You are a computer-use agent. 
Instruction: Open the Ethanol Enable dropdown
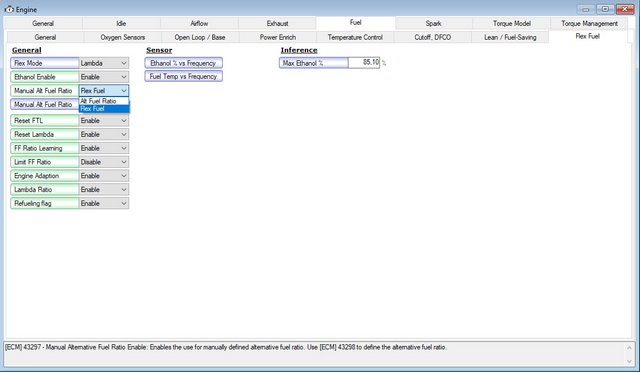pyautogui.click(x=104, y=77)
